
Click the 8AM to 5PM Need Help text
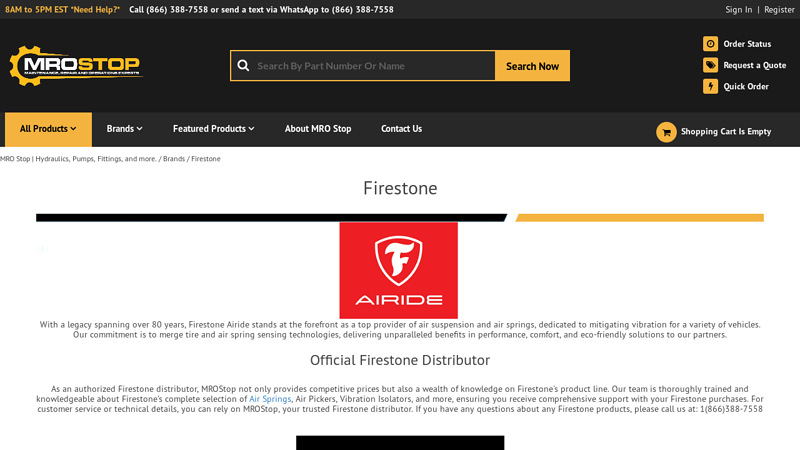62,10
